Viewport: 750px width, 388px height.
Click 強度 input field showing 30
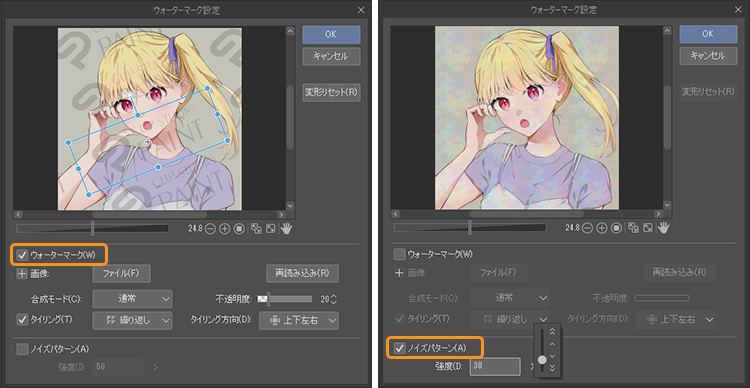(495, 366)
